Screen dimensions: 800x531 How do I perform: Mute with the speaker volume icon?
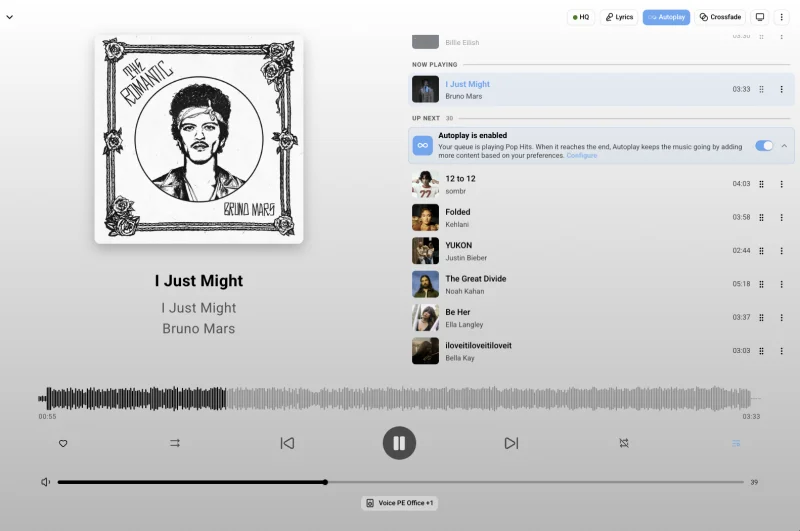point(45,482)
